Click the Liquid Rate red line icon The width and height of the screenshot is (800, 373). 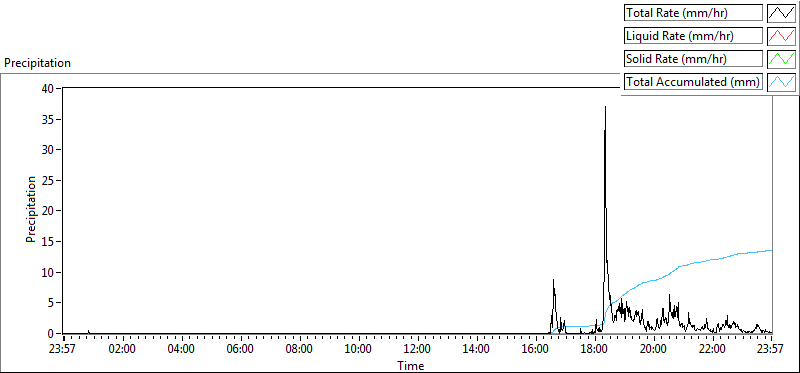pos(781,36)
